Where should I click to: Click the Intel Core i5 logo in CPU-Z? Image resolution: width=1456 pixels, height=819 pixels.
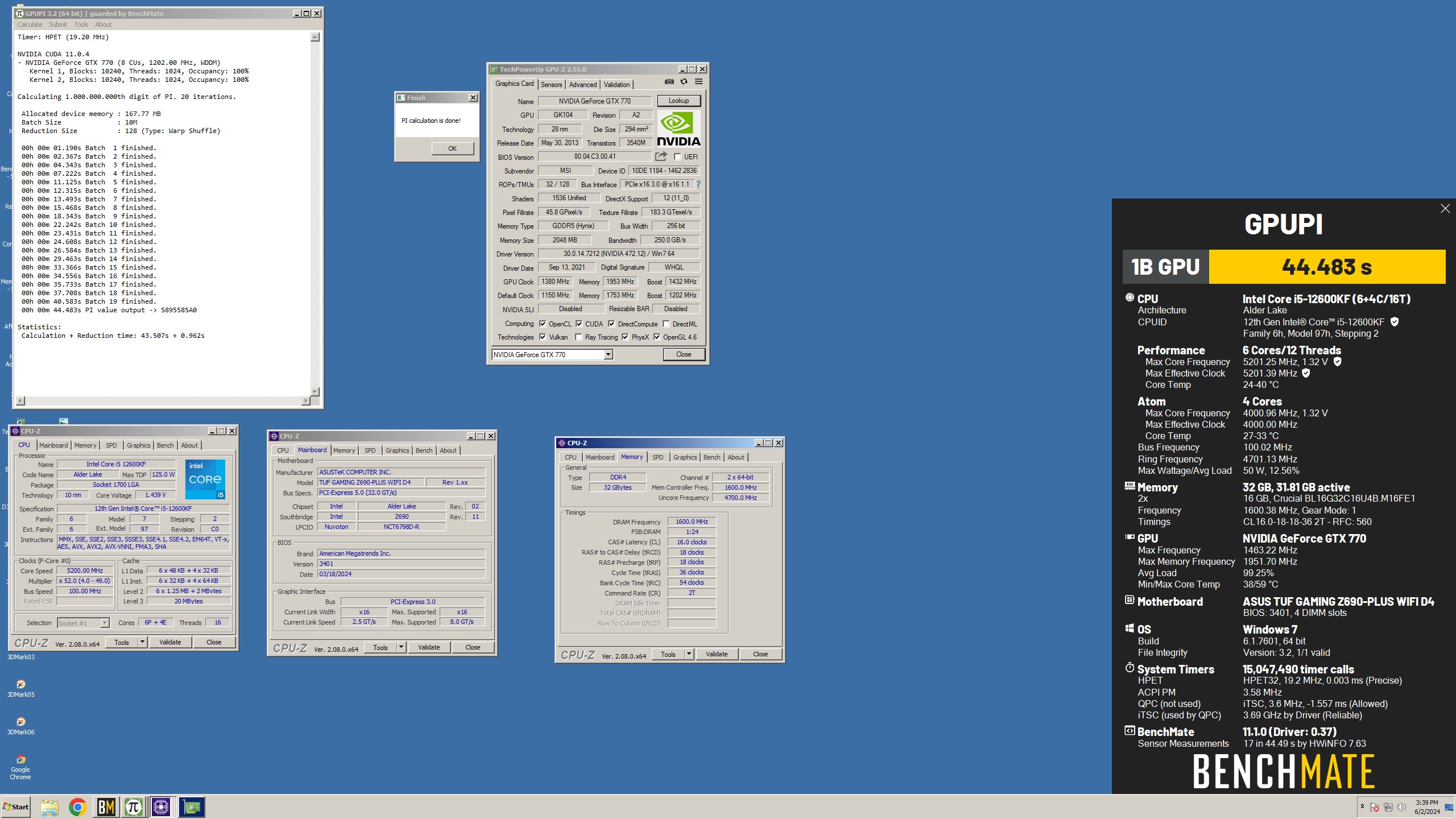[205, 479]
